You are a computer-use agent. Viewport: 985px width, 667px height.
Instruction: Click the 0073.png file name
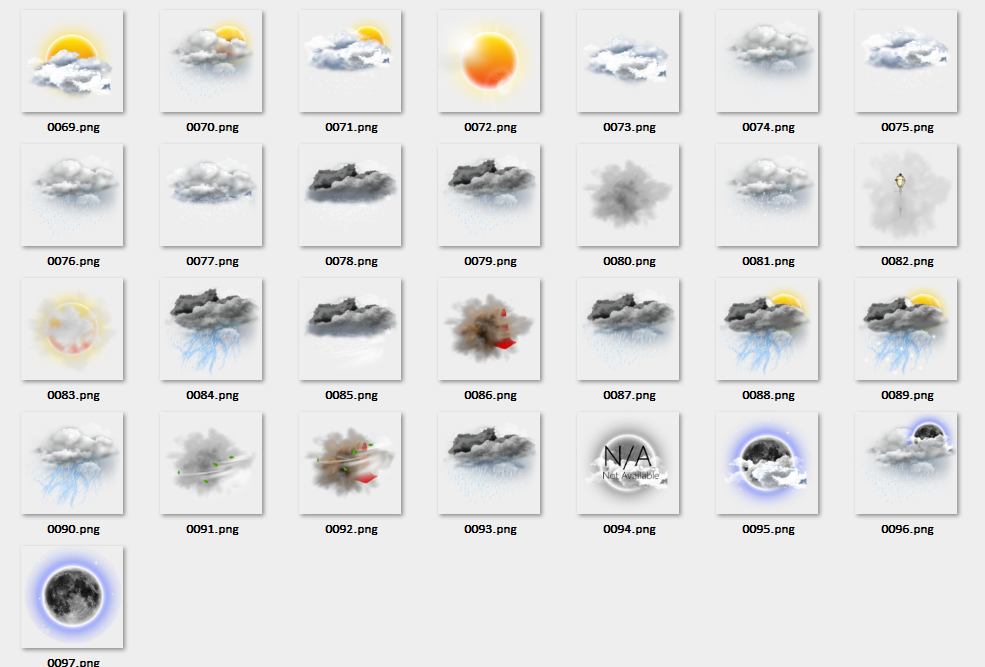629,127
